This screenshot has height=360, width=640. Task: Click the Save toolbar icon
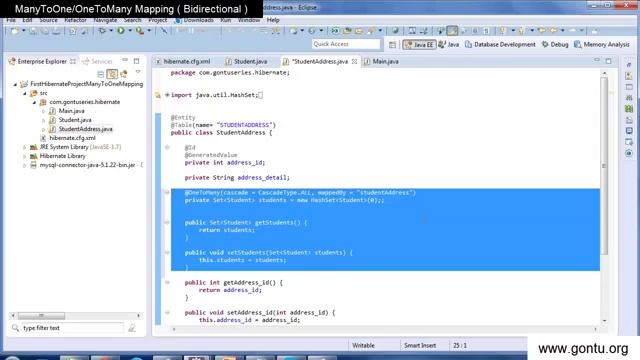[33, 31]
